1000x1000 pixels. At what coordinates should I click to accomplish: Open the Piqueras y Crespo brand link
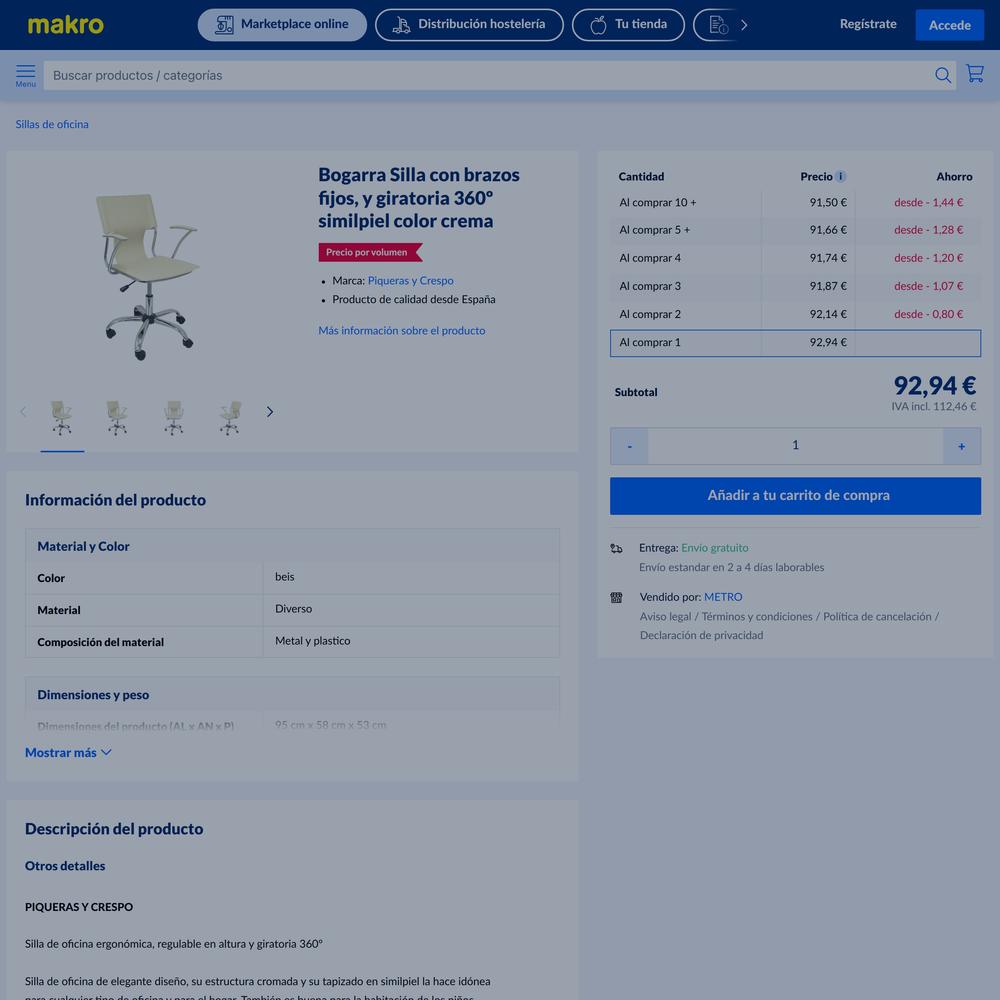pyautogui.click(x=411, y=281)
